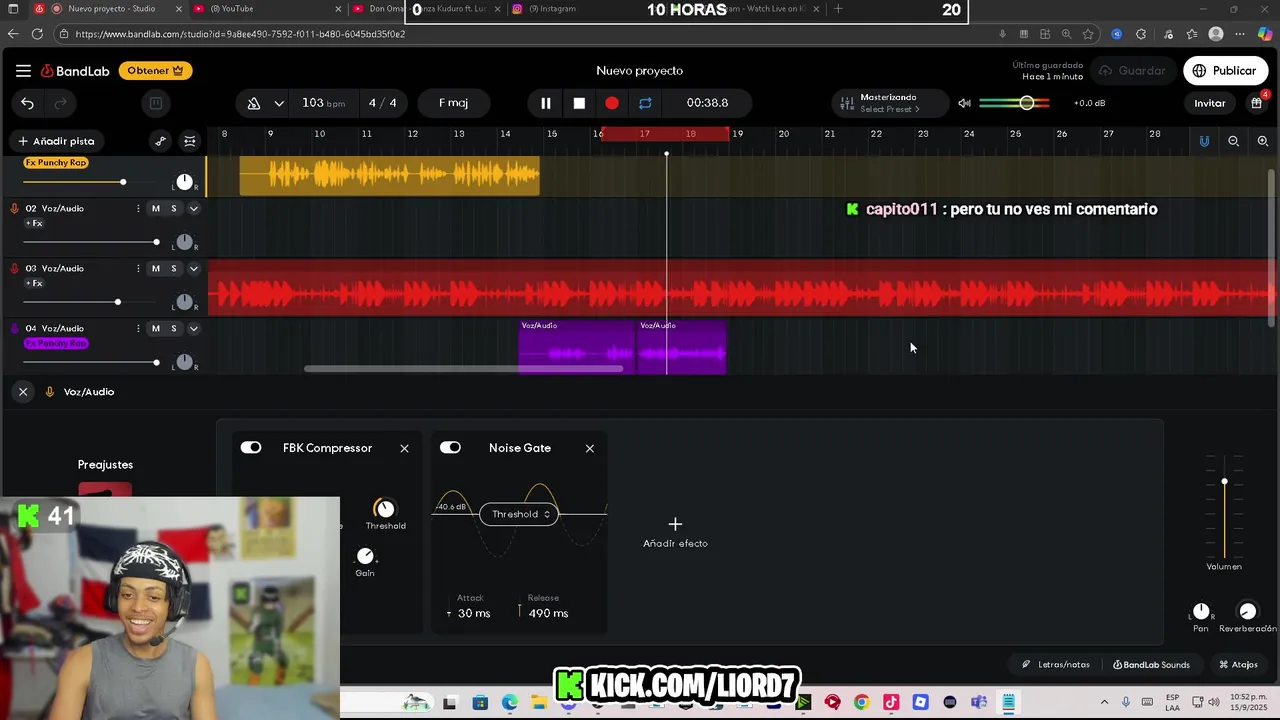Click the Invitar button

pos(1209,103)
